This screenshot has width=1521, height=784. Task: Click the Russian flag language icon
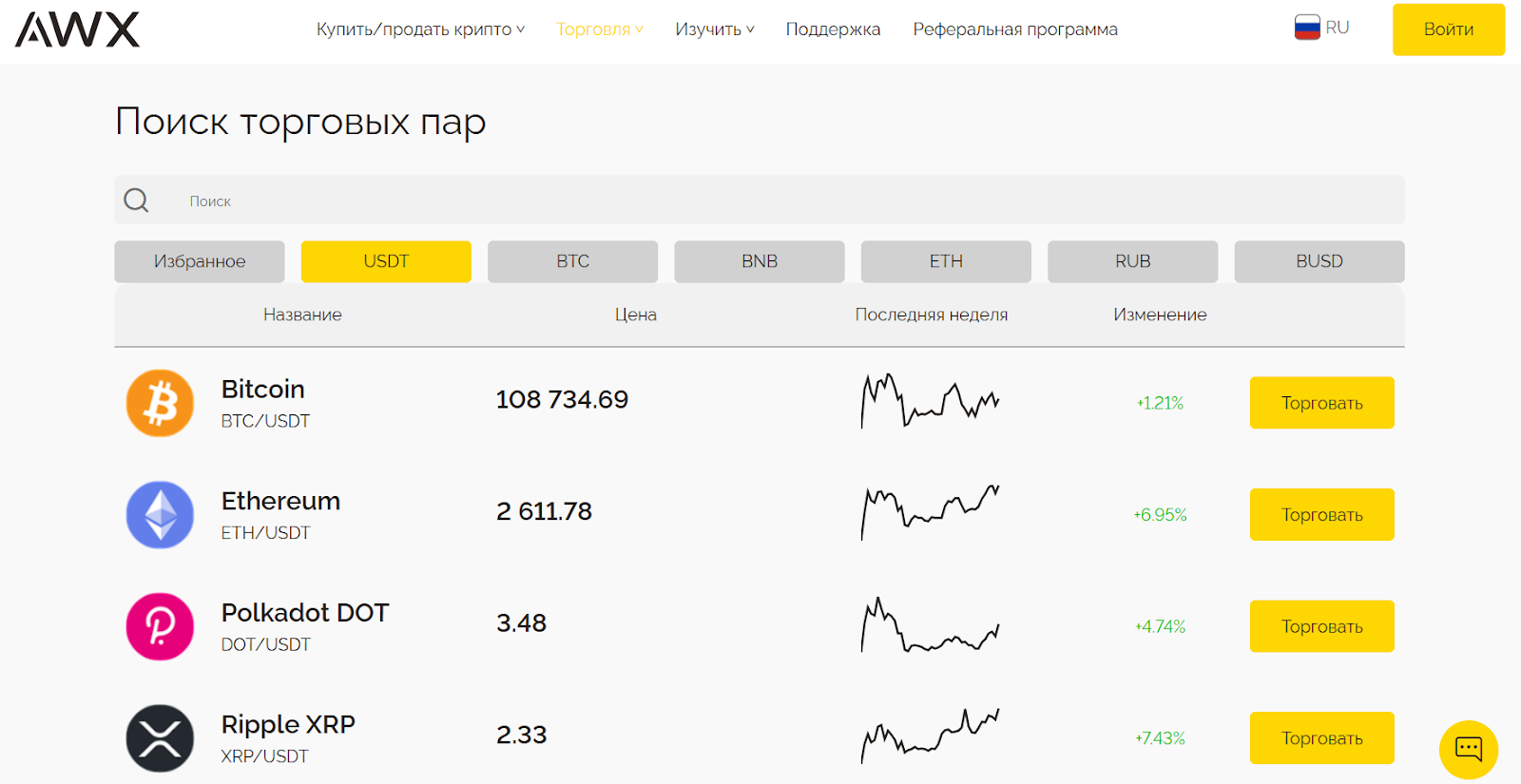point(1307,28)
